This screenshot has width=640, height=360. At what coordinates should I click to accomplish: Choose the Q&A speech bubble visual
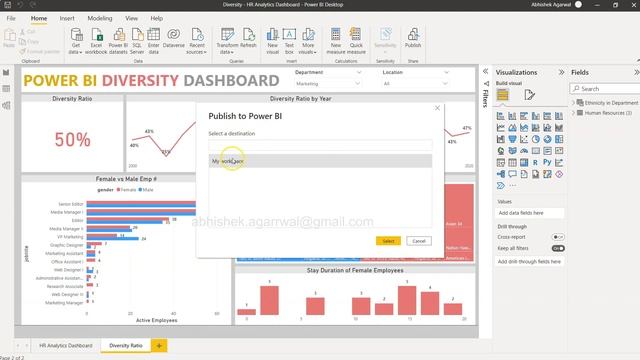(x=512, y=174)
